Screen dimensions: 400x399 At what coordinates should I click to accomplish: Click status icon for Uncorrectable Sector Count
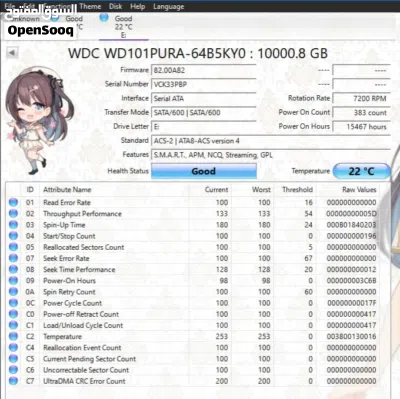pos(13,370)
